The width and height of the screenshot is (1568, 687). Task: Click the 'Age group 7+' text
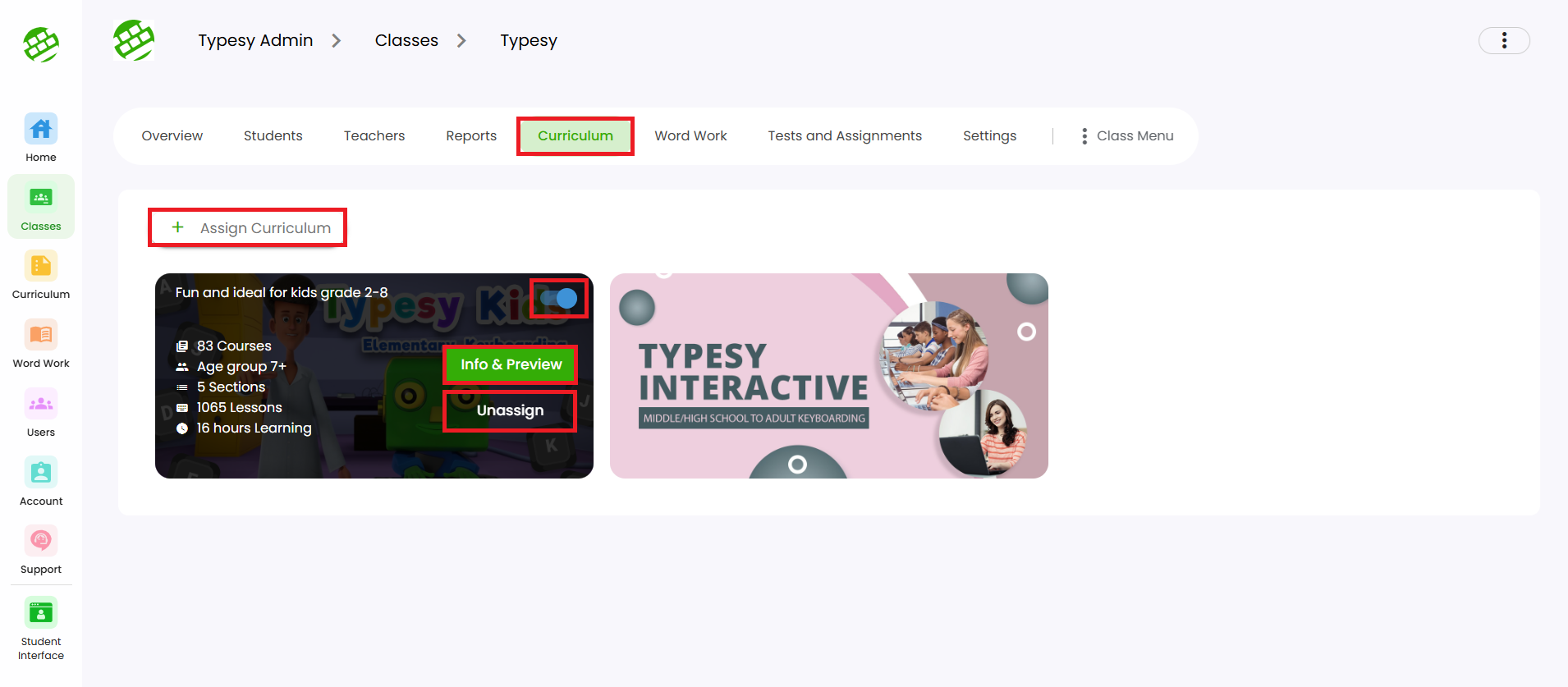point(241,367)
